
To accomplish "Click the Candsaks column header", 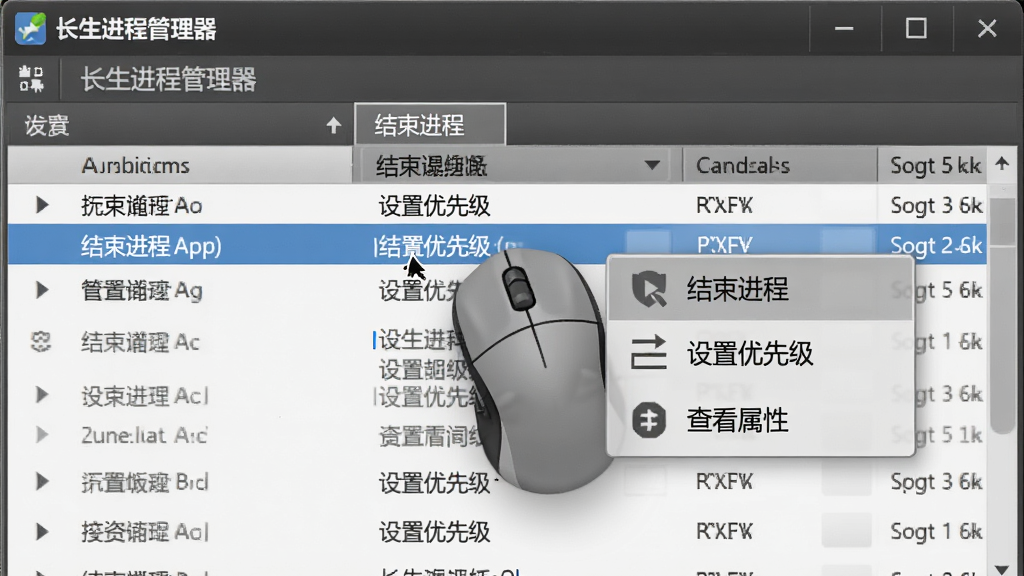I will pos(780,165).
